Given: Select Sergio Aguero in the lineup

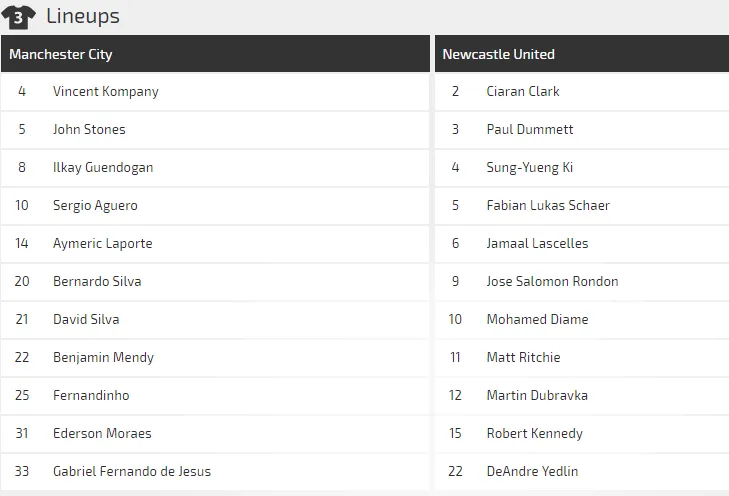Looking at the screenshot, I should (95, 205).
